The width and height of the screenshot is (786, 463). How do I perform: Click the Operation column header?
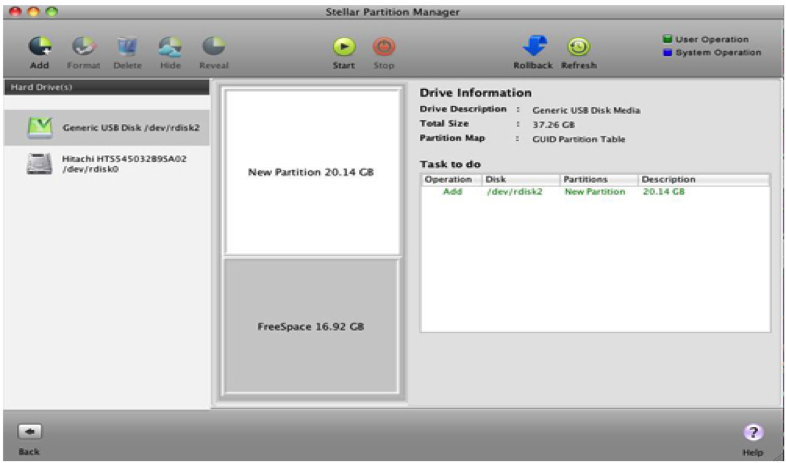click(x=452, y=179)
